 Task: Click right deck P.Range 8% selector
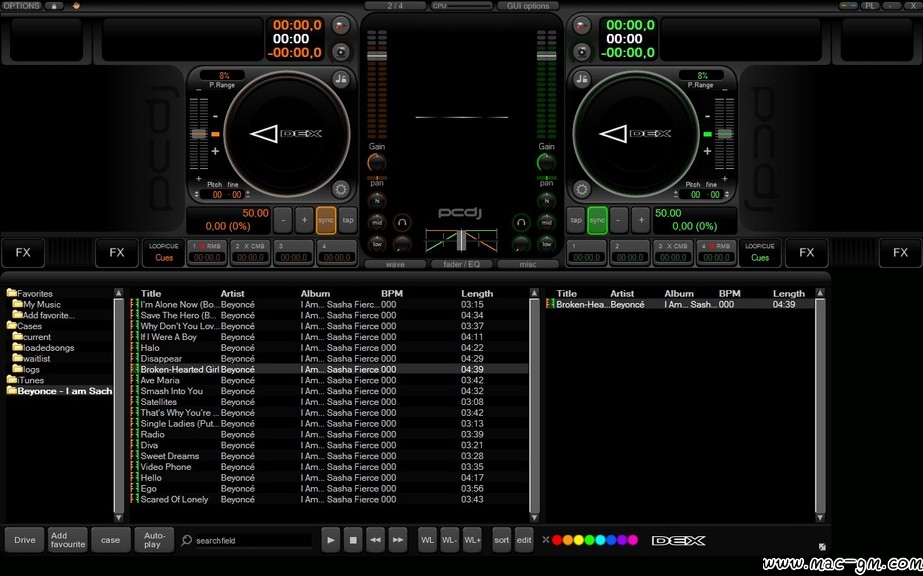(701, 76)
